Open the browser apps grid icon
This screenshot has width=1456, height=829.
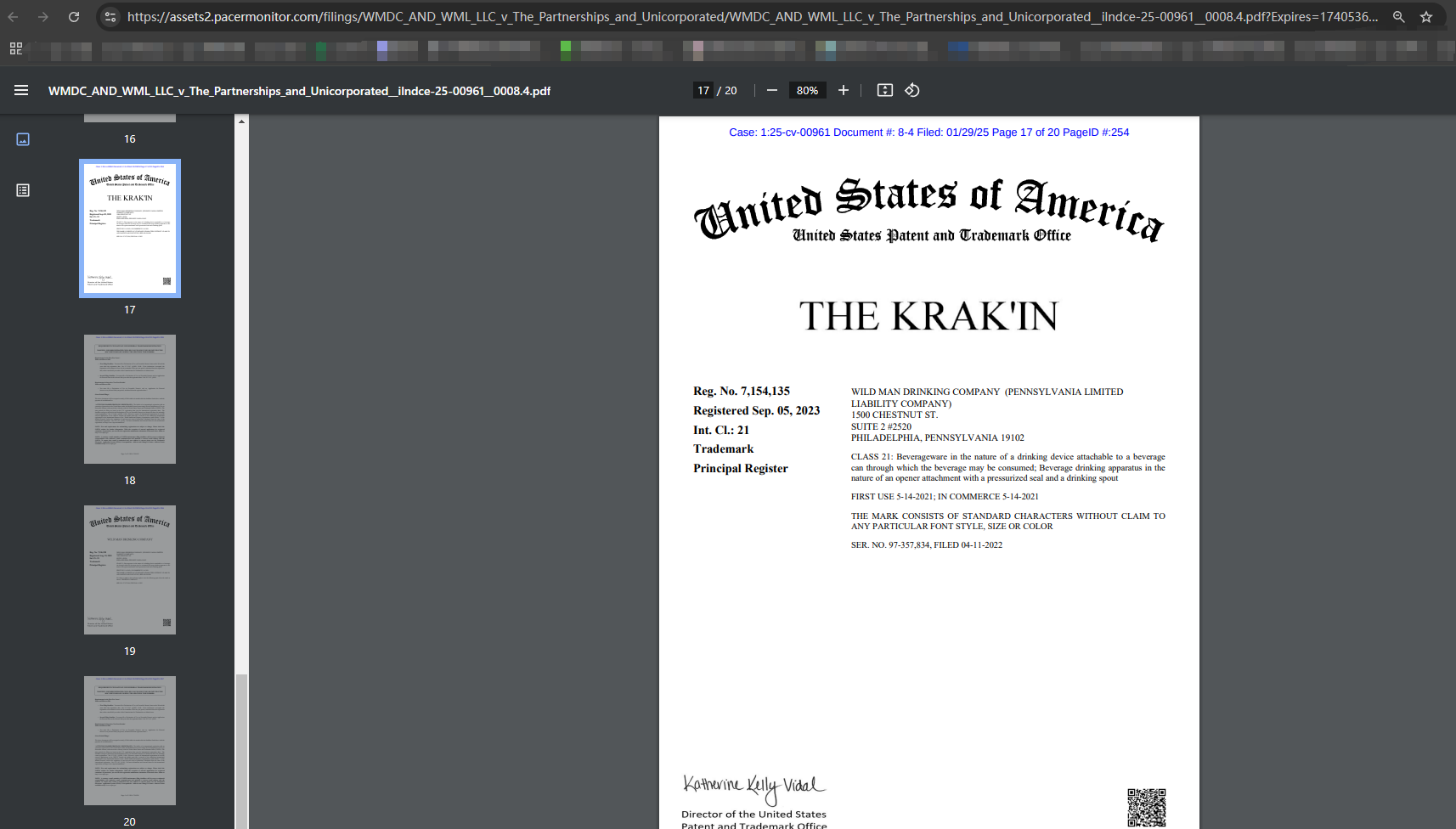click(16, 49)
